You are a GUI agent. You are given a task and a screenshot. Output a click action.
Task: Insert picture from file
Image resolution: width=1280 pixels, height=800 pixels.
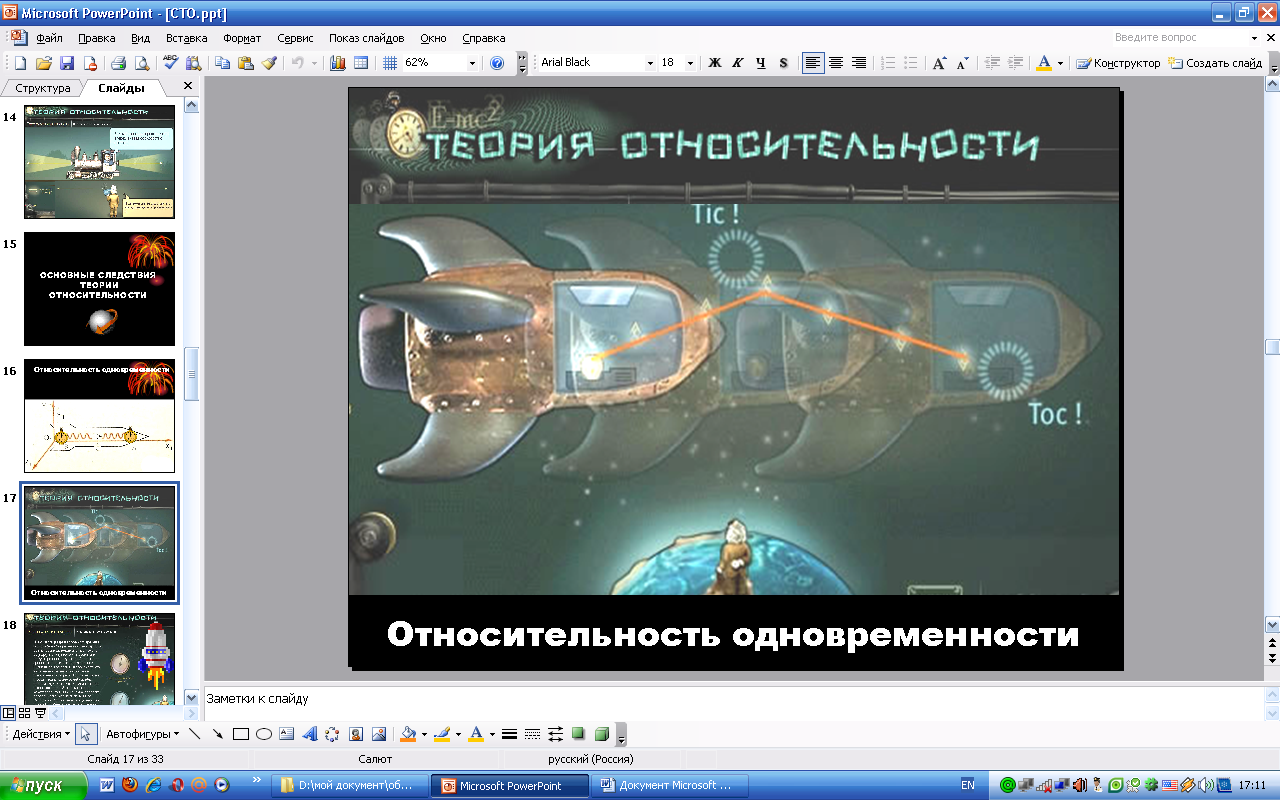379,734
